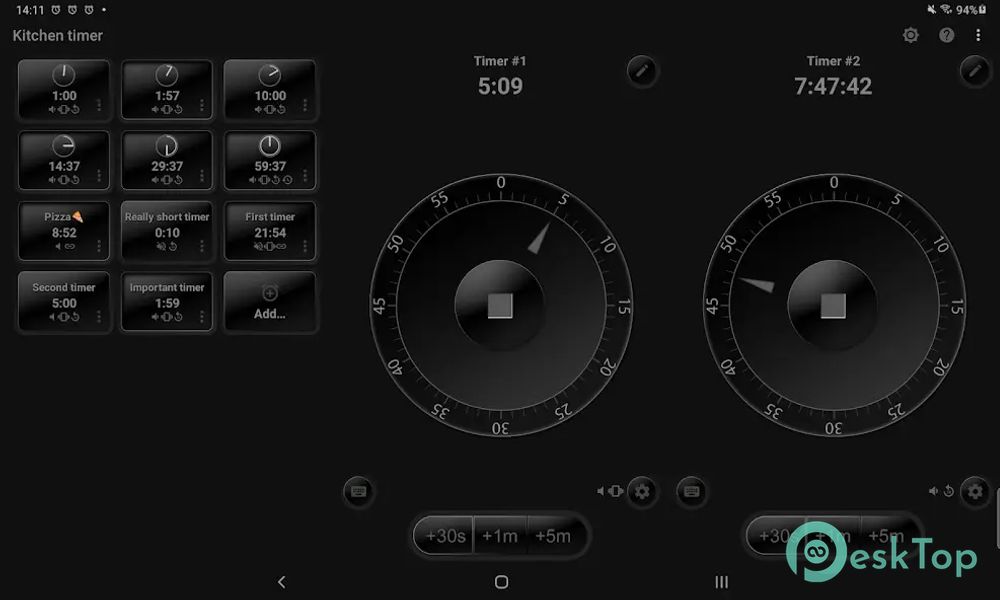This screenshot has width=1000, height=600.
Task: Open options menu for the 59:37 preset
Action: (x=305, y=175)
